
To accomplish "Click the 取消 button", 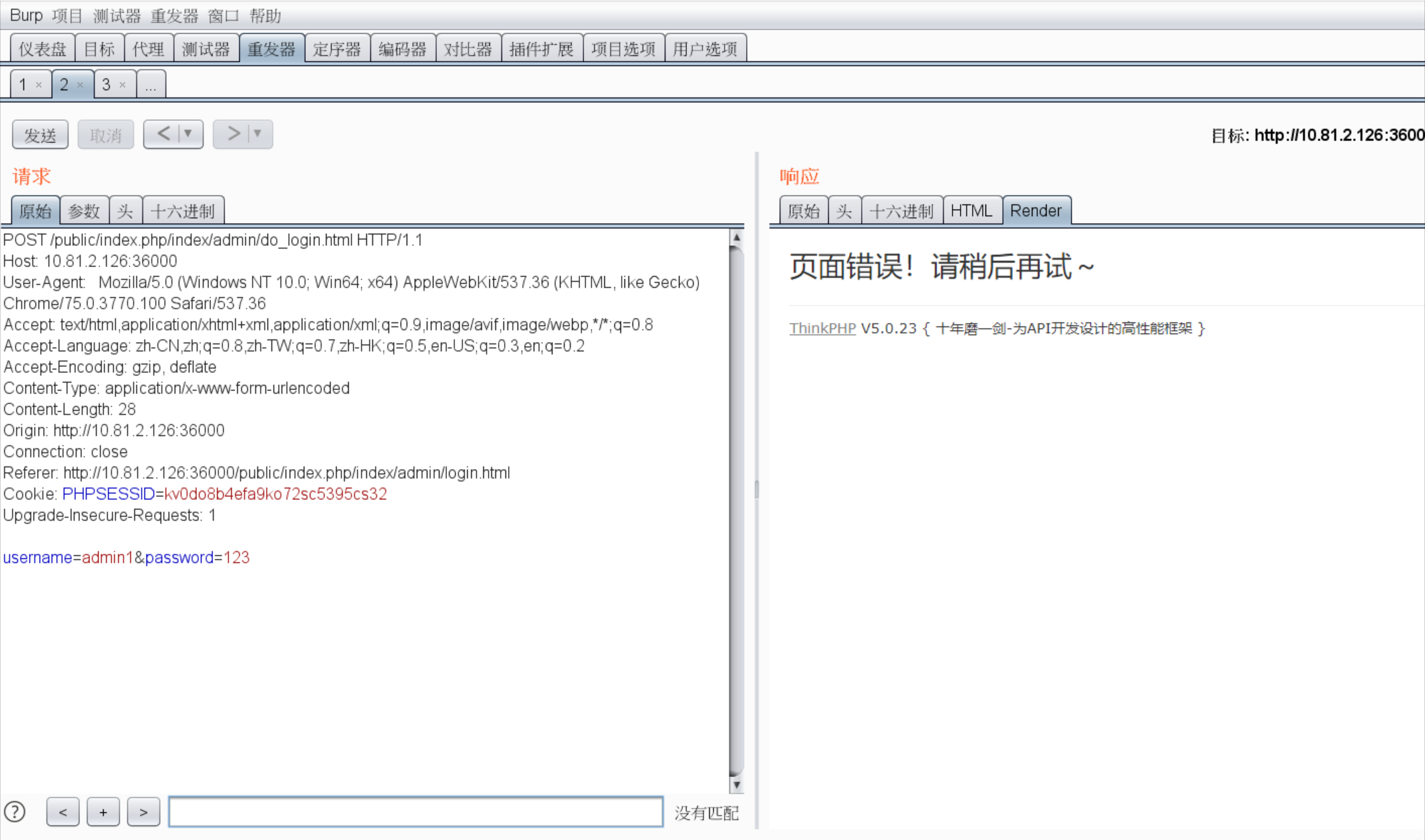I will point(106,135).
